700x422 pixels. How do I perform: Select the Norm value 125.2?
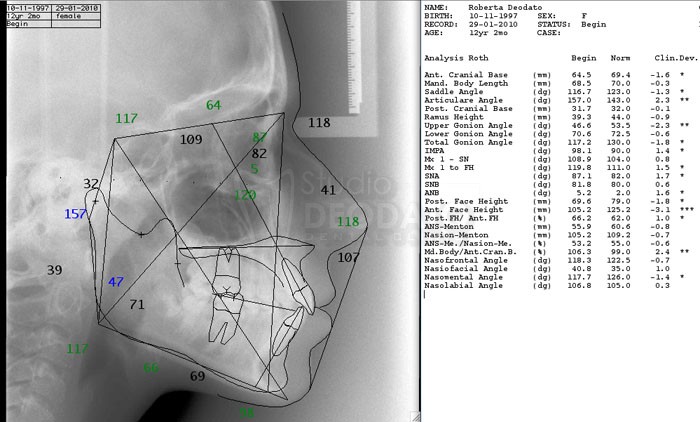pyautogui.click(x=618, y=210)
